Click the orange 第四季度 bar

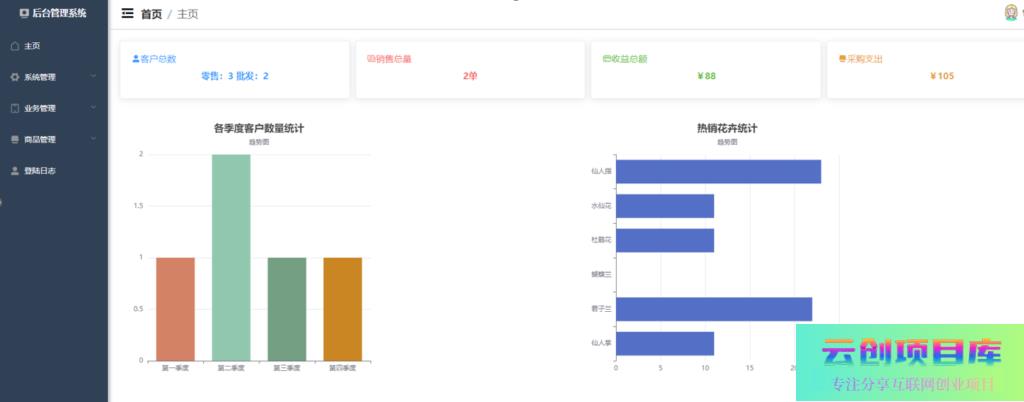click(343, 308)
